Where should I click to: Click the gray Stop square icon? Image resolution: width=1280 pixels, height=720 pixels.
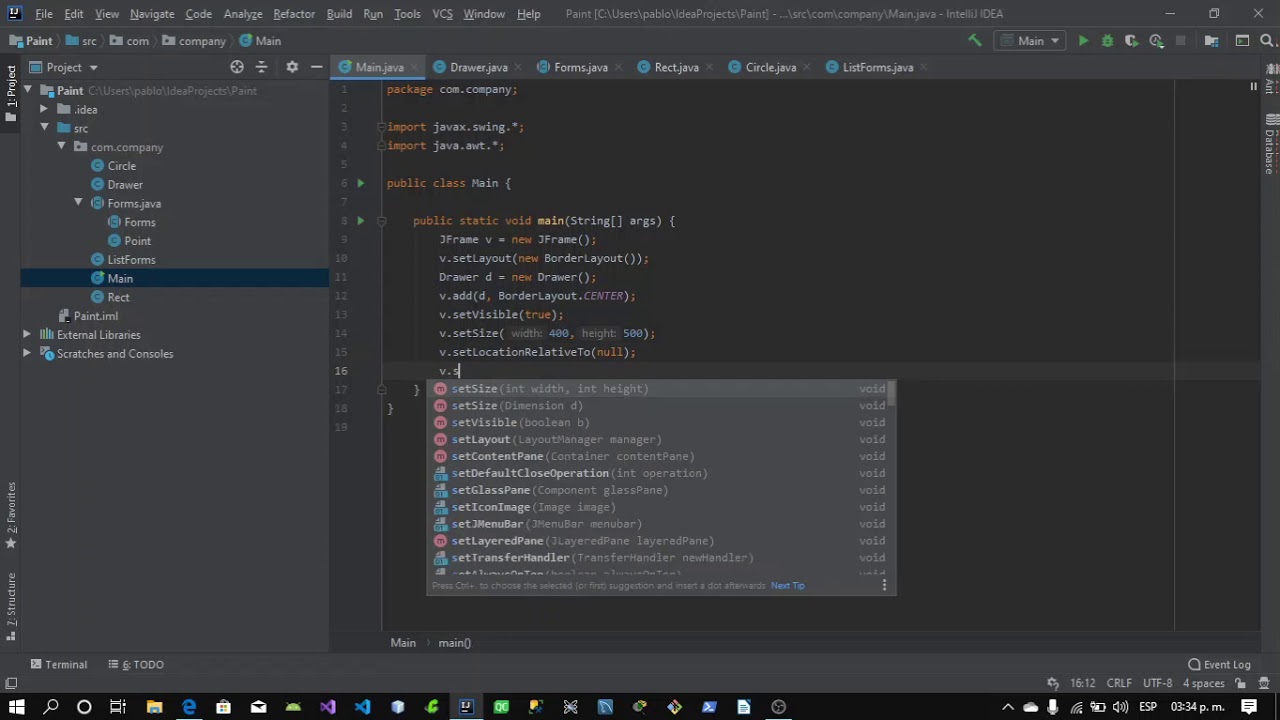click(1180, 41)
